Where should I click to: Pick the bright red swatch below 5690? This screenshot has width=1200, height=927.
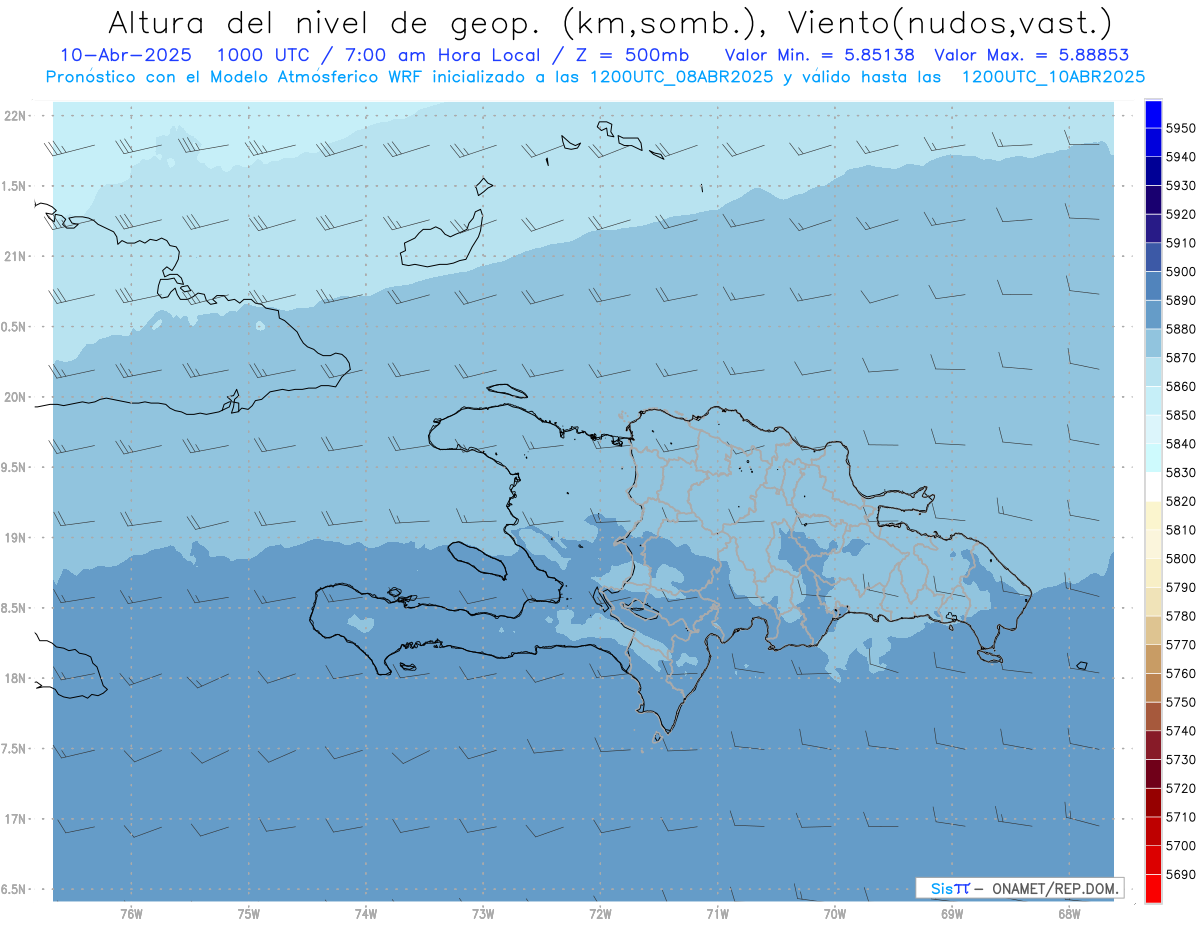pos(1153,888)
